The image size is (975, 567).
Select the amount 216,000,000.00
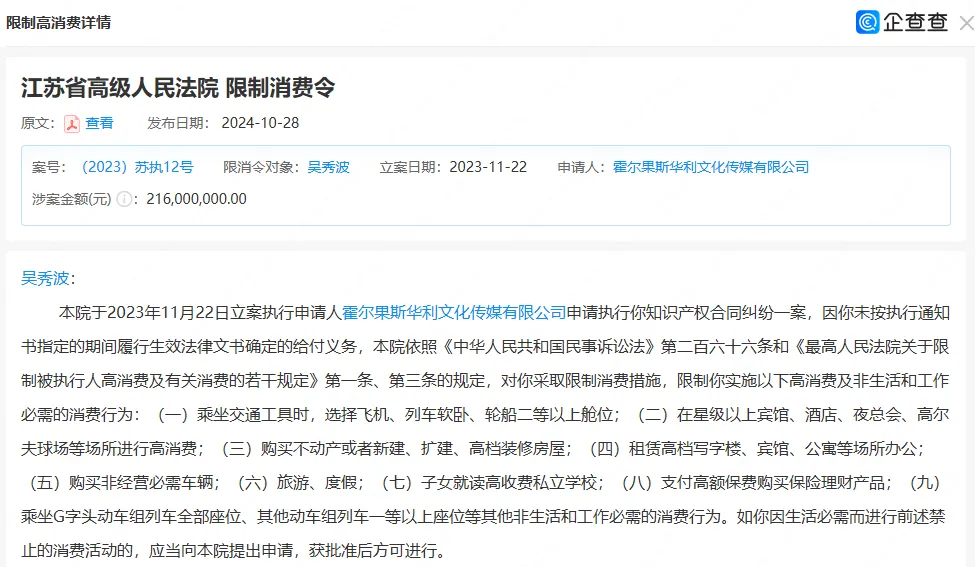click(196, 199)
